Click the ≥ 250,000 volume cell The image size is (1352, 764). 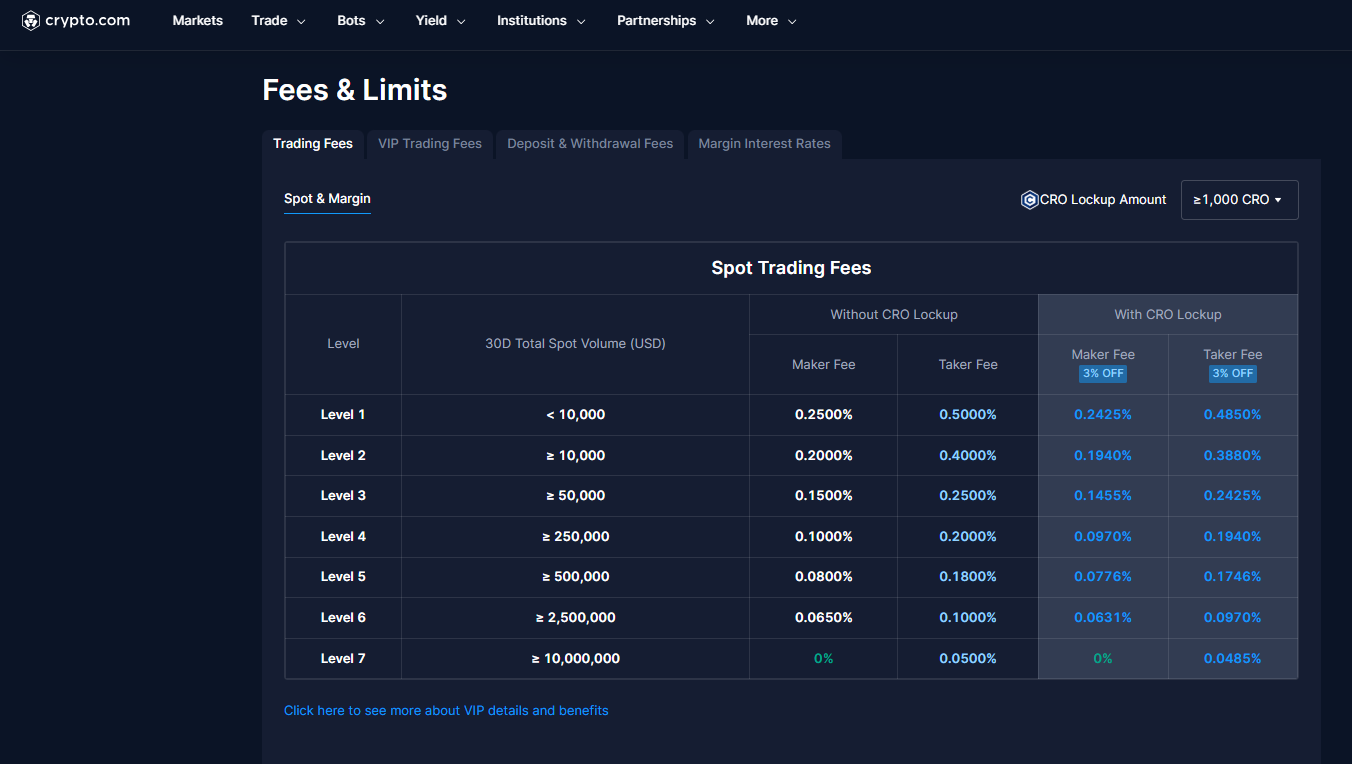575,536
